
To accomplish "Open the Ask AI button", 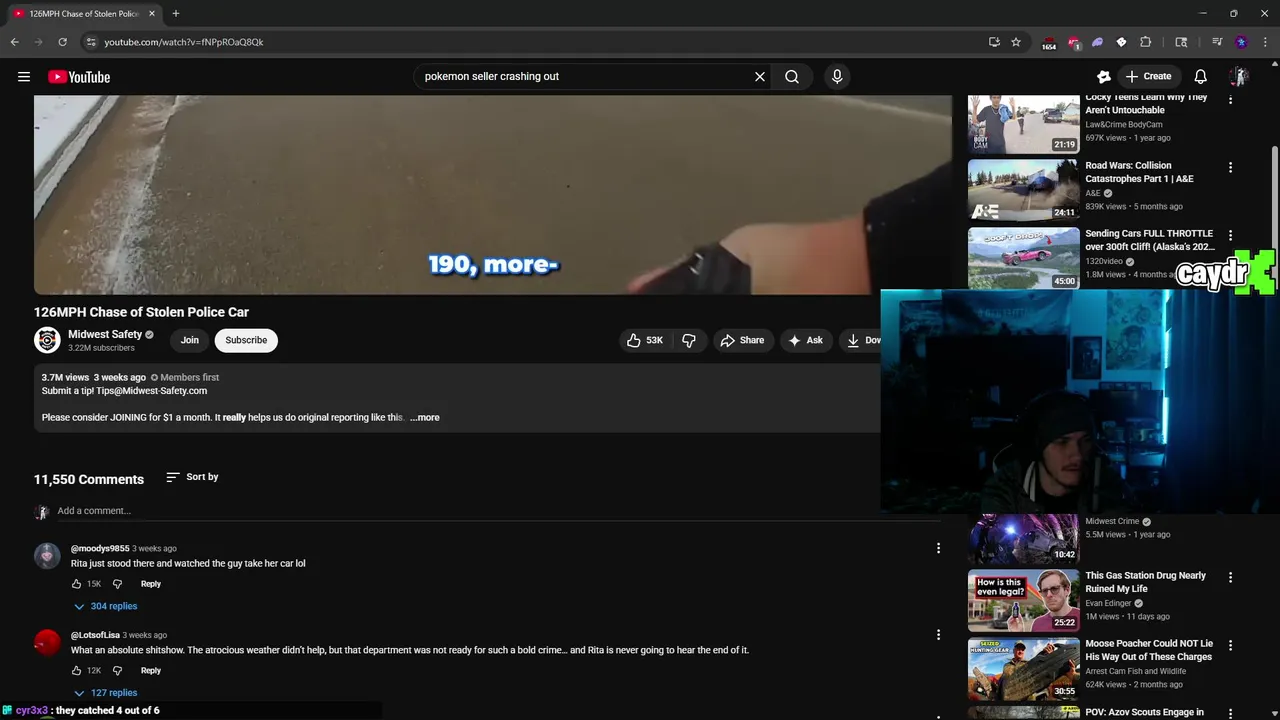I will point(805,340).
